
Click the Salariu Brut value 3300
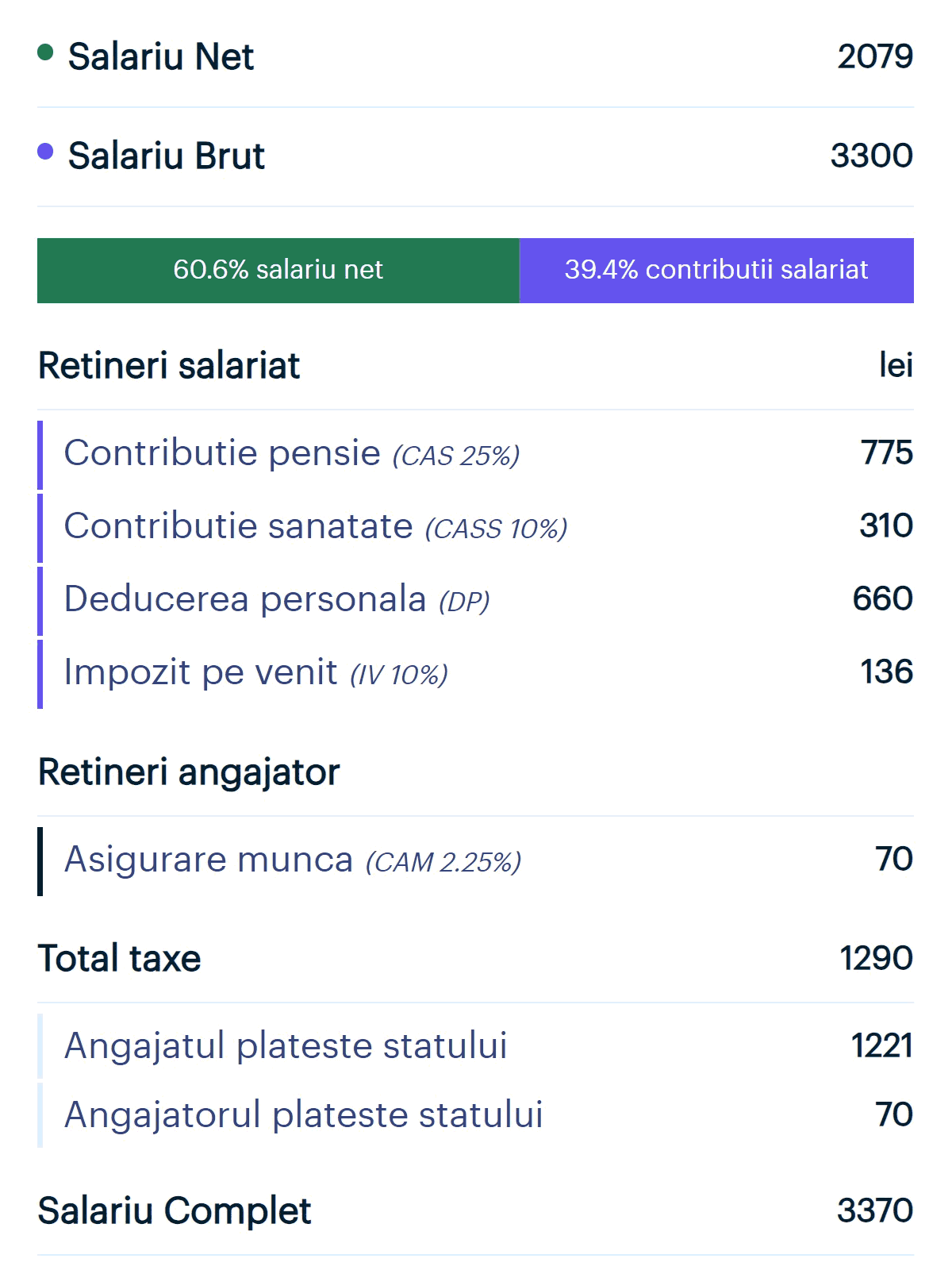click(x=871, y=156)
